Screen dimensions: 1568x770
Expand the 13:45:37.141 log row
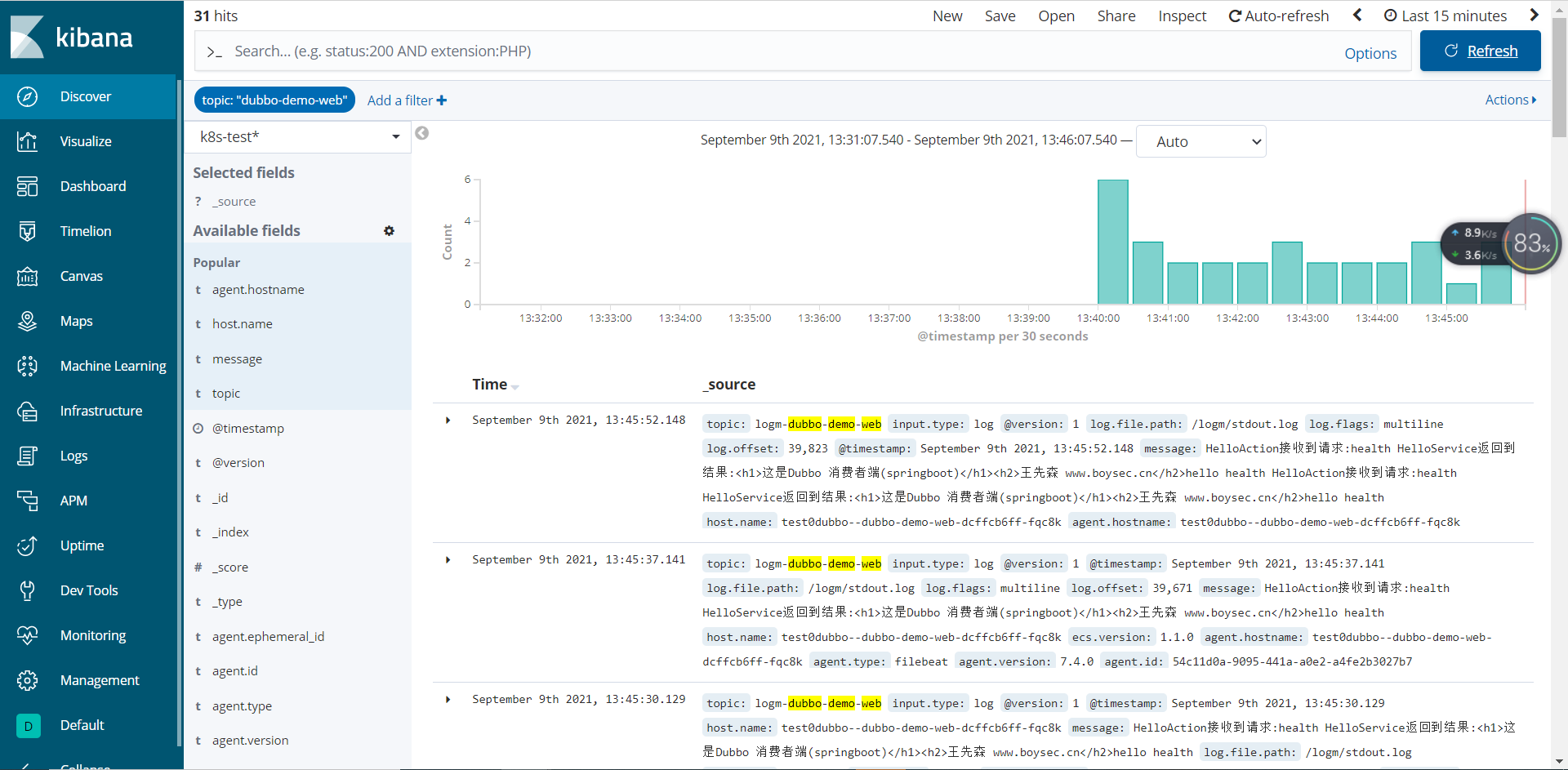coord(448,560)
